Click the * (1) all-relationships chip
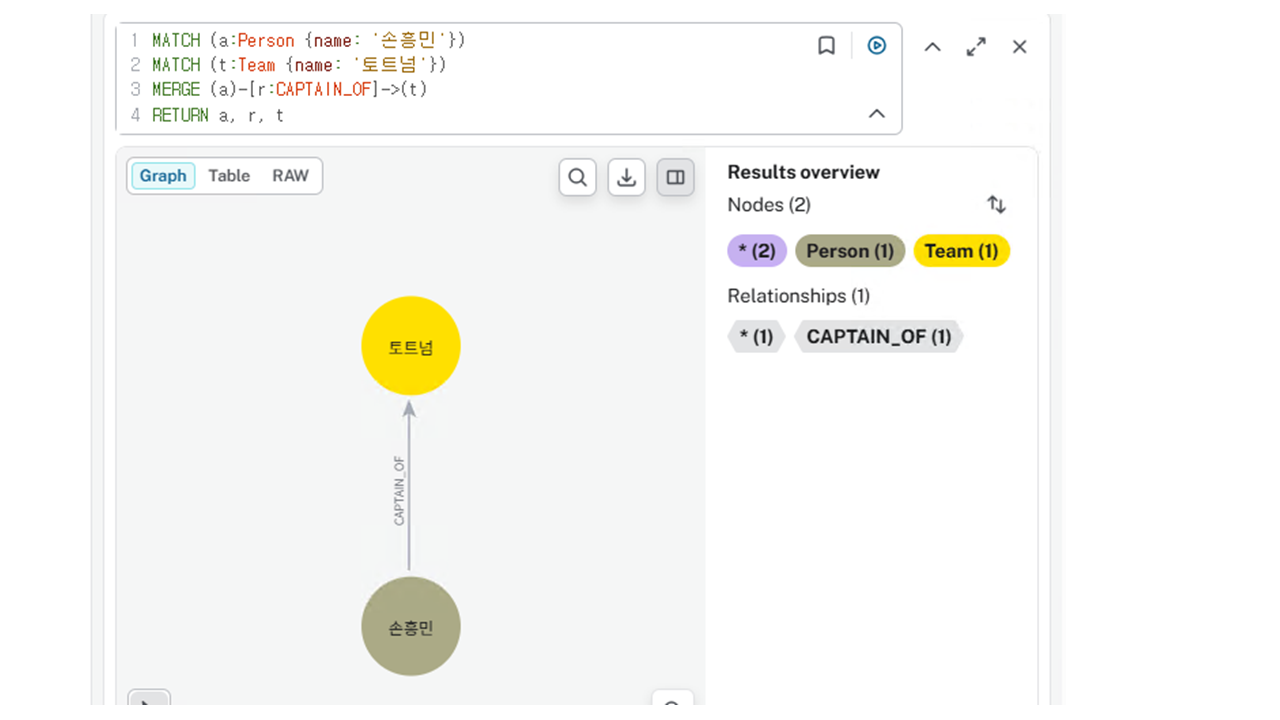 (756, 337)
